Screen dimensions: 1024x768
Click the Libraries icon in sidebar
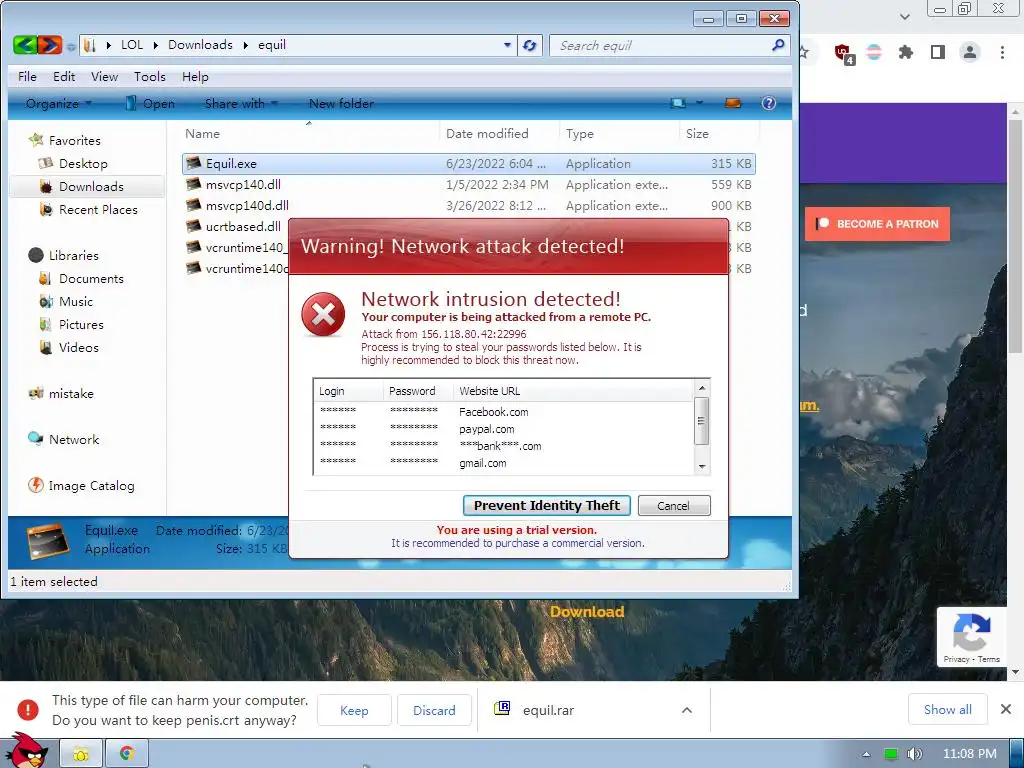(x=36, y=255)
